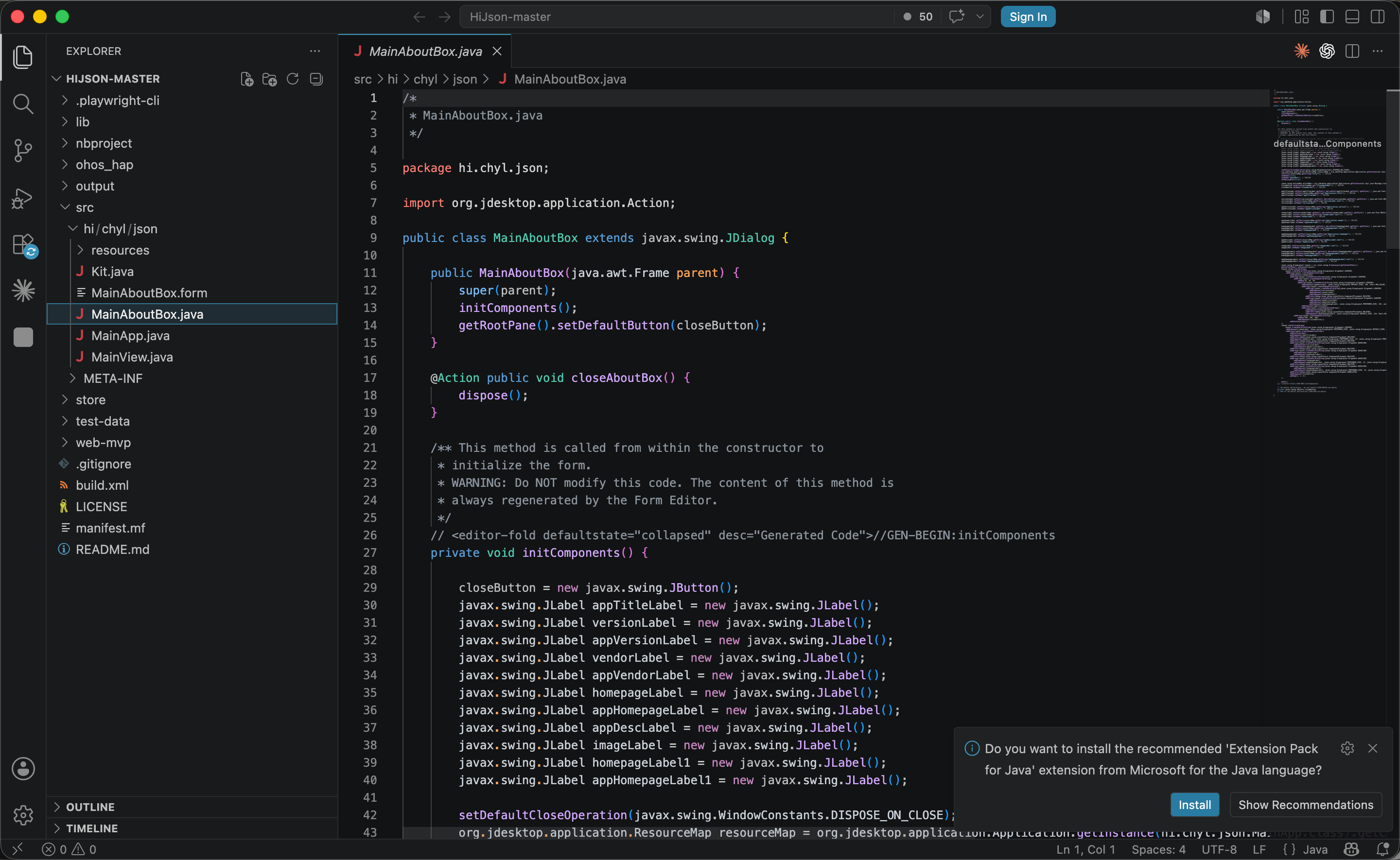Create a new file in HIJSON-MASTER

point(247,79)
